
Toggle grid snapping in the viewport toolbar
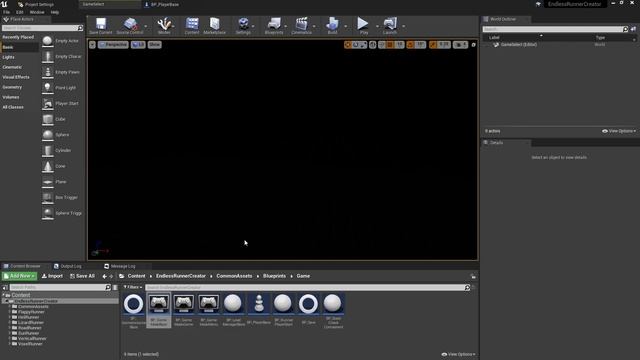(390, 44)
